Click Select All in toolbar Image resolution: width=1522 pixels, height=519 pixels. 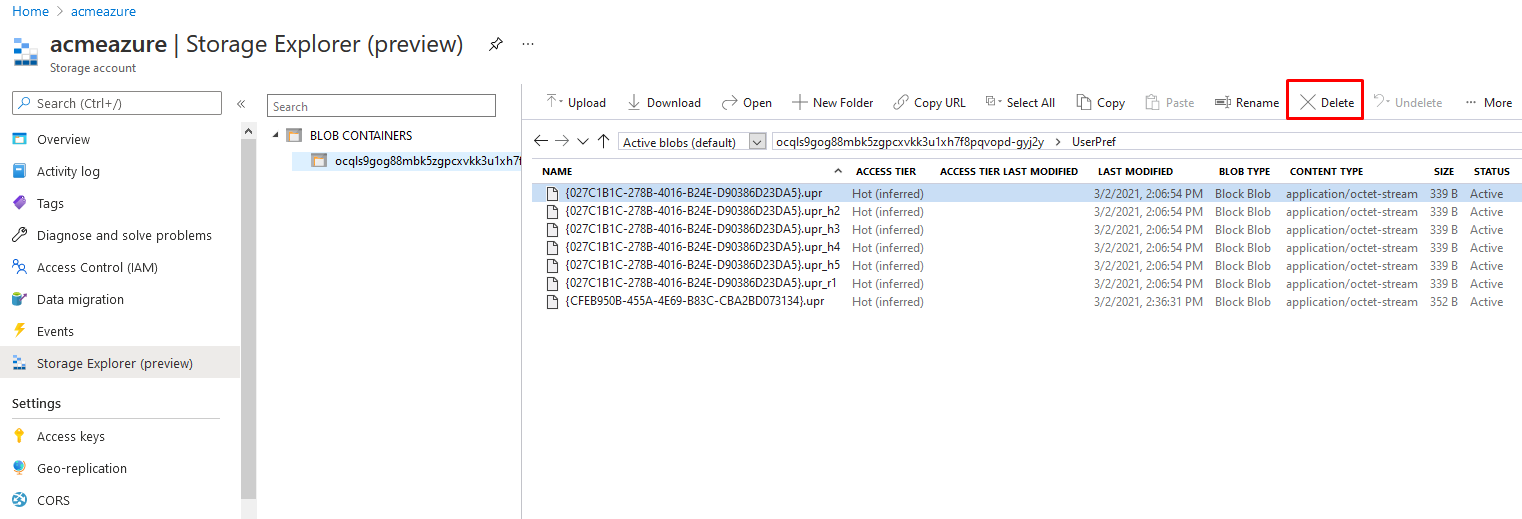pos(1020,102)
